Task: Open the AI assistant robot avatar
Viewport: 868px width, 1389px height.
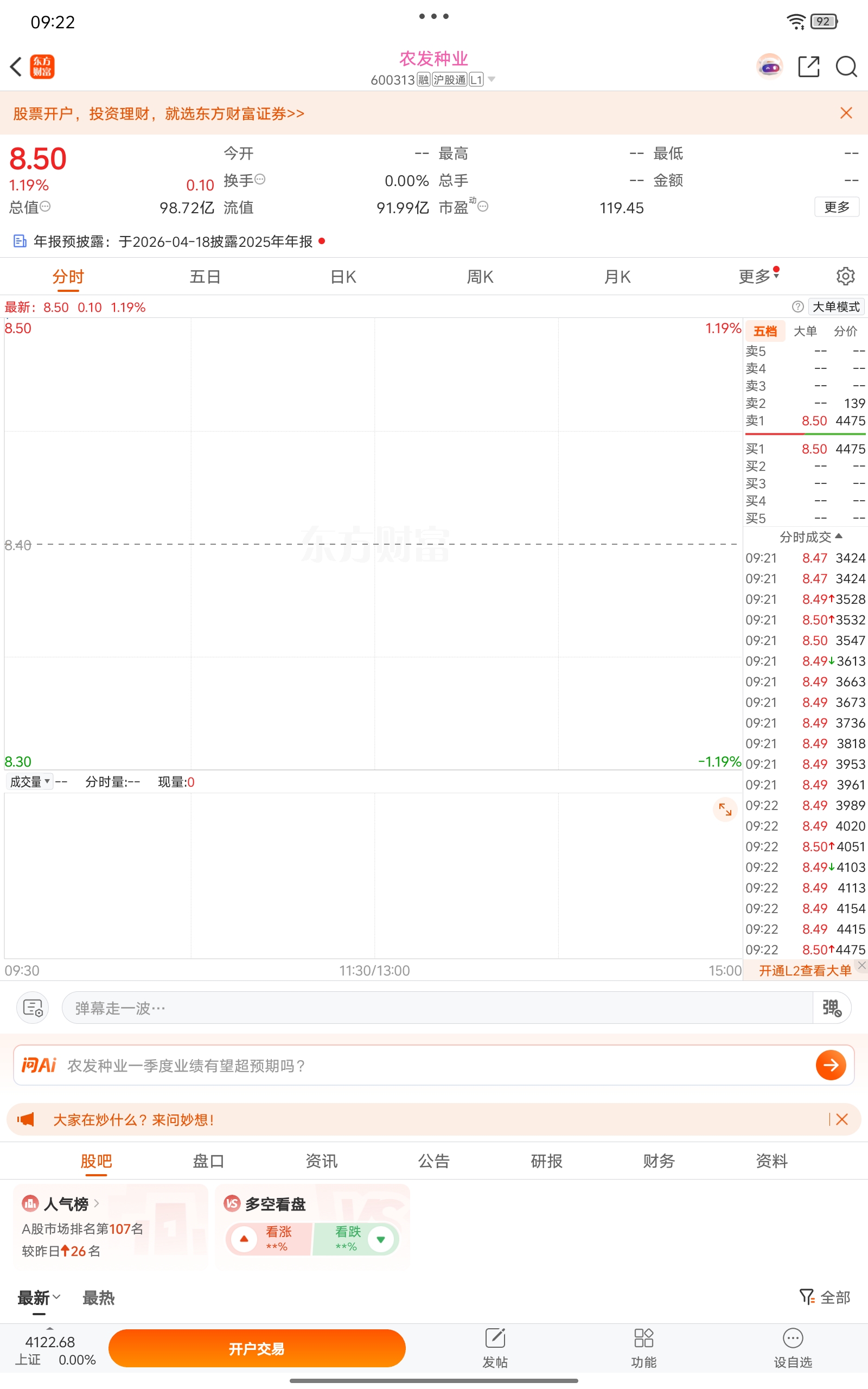Action: point(770,67)
